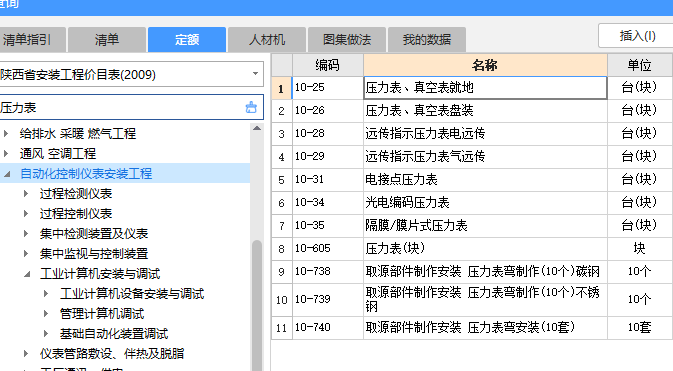Select 自动化控制仪表安装工程 tree item
This screenshot has height=371, width=673.
click(86, 173)
